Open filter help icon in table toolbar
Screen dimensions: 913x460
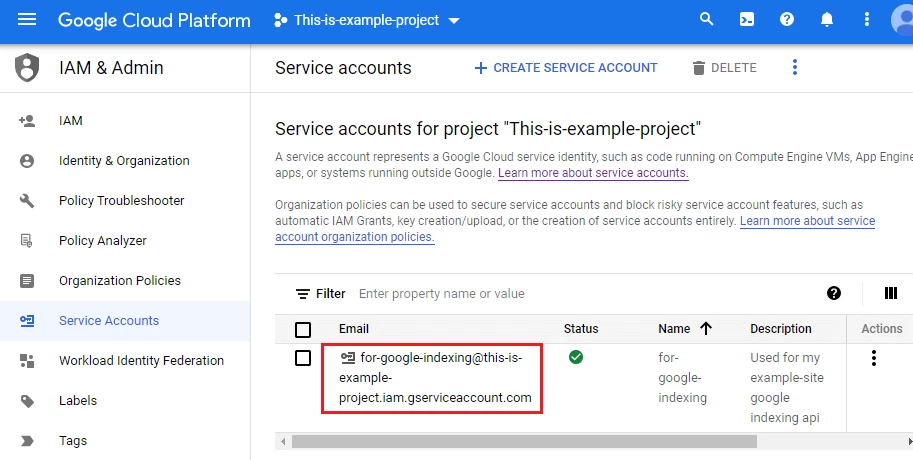pos(834,293)
